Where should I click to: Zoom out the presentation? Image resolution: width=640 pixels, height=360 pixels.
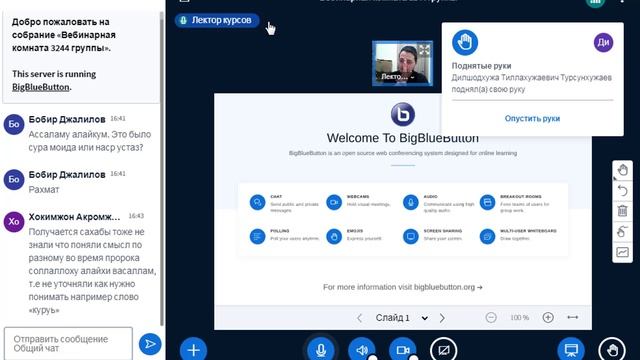coord(491,317)
